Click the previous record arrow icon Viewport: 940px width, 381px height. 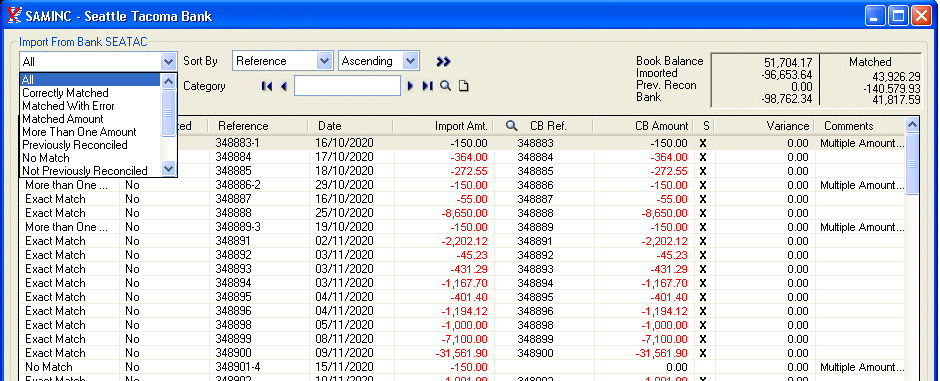(x=284, y=86)
